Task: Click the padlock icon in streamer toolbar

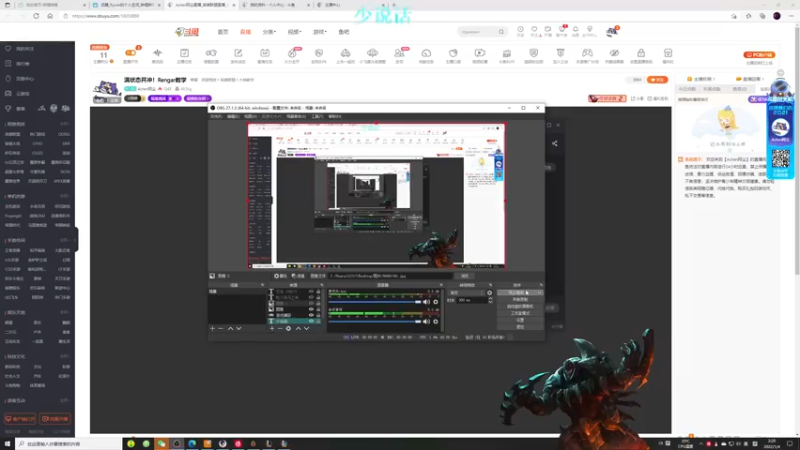Action: coord(641,53)
